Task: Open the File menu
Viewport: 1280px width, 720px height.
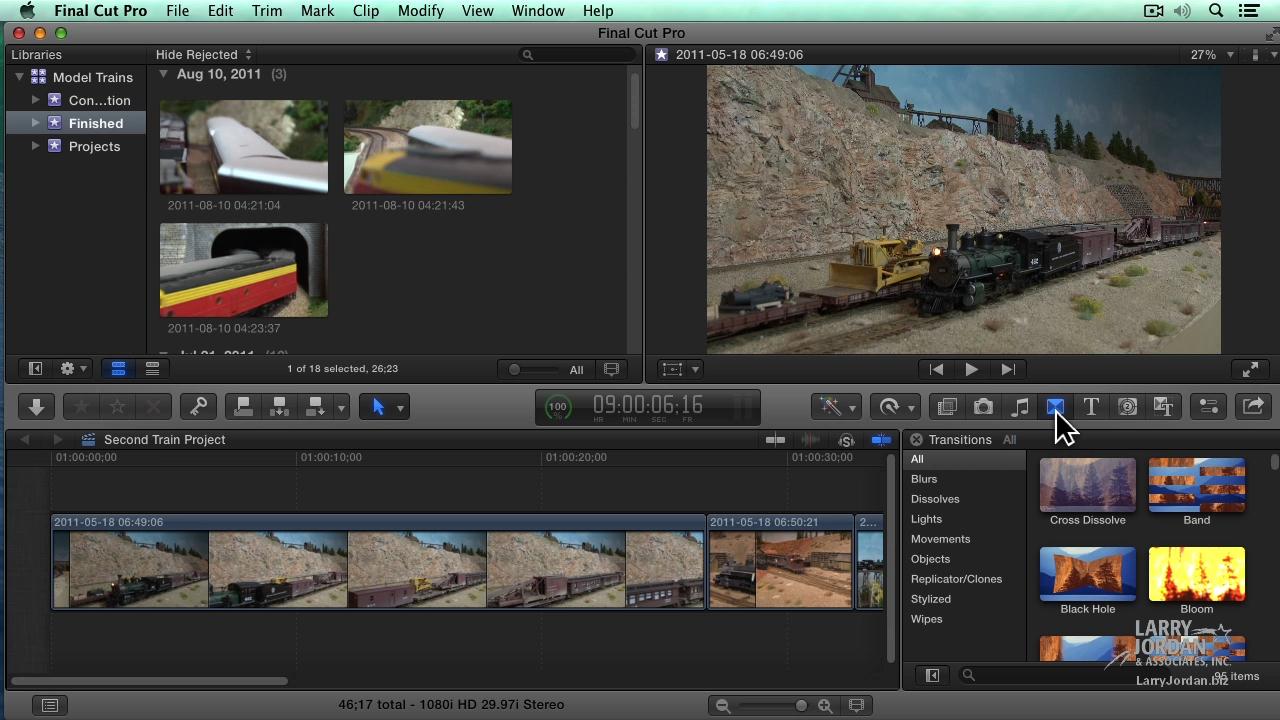Action: click(x=177, y=11)
